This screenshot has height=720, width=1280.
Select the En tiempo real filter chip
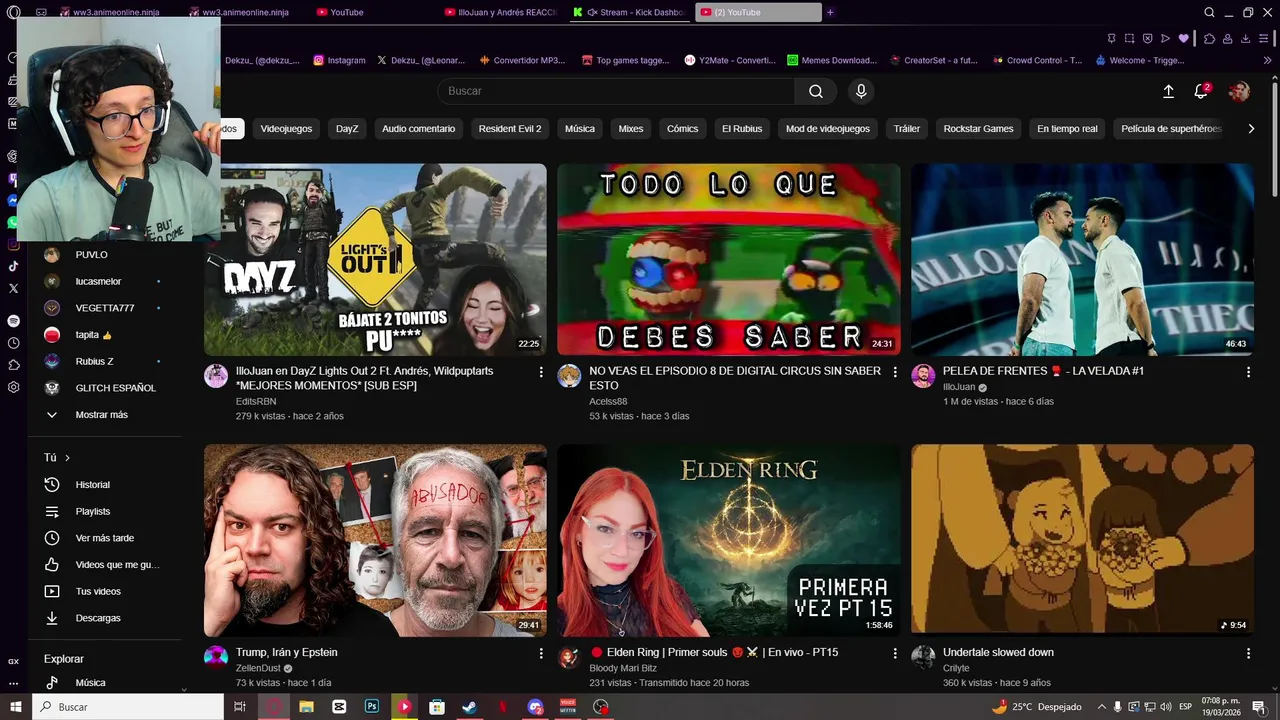[x=1067, y=128]
